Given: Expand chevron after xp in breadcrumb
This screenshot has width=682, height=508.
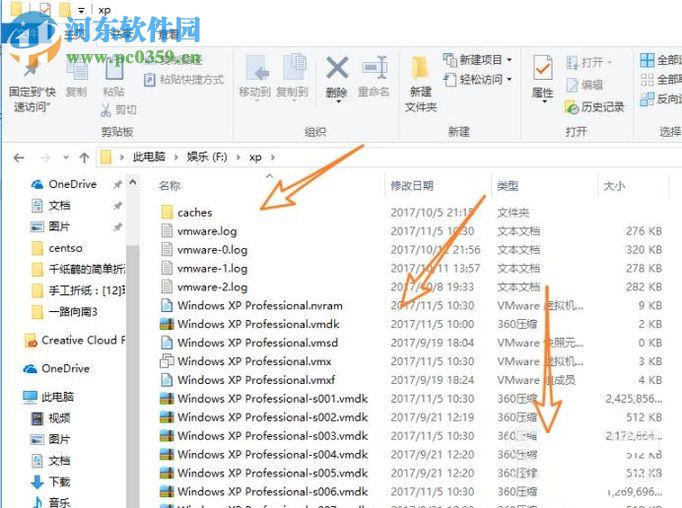Looking at the screenshot, I should tap(273, 157).
